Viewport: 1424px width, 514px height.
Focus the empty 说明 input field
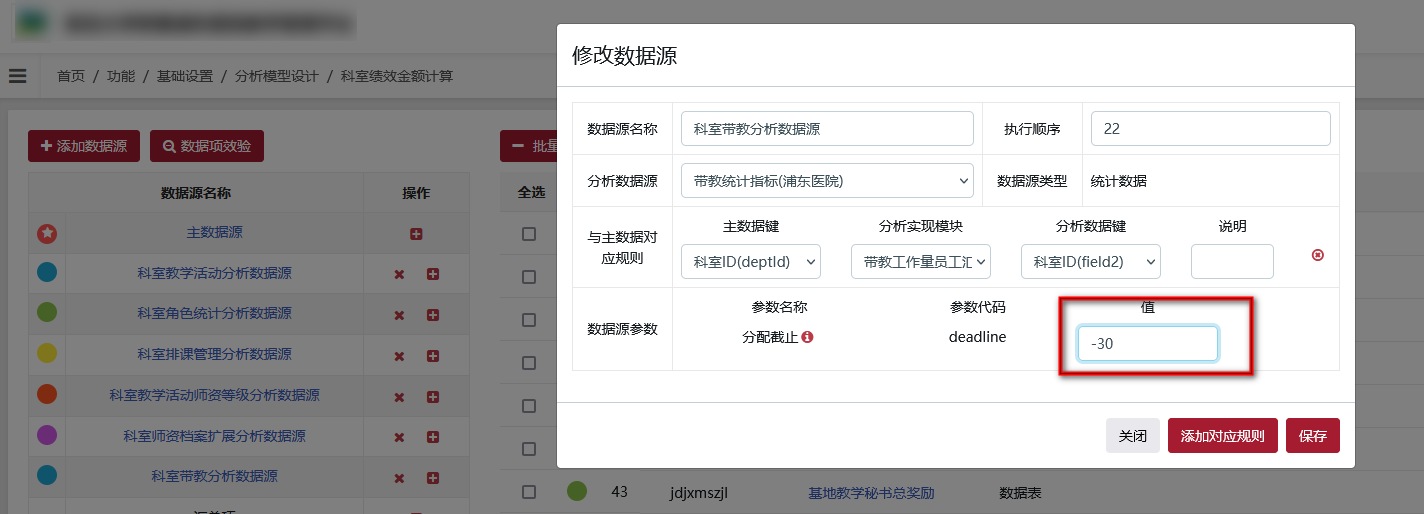click(x=1232, y=261)
